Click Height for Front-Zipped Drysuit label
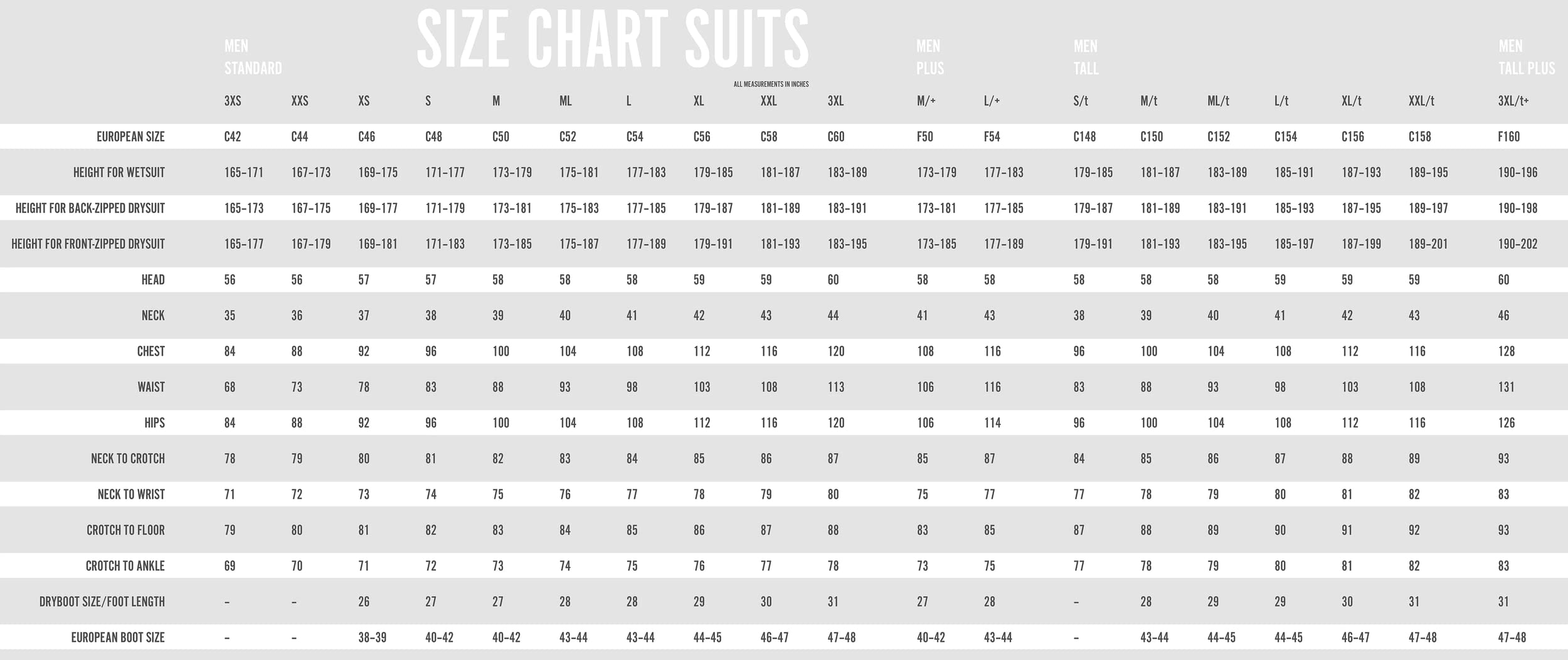1568x660 pixels. pyautogui.click(x=88, y=244)
